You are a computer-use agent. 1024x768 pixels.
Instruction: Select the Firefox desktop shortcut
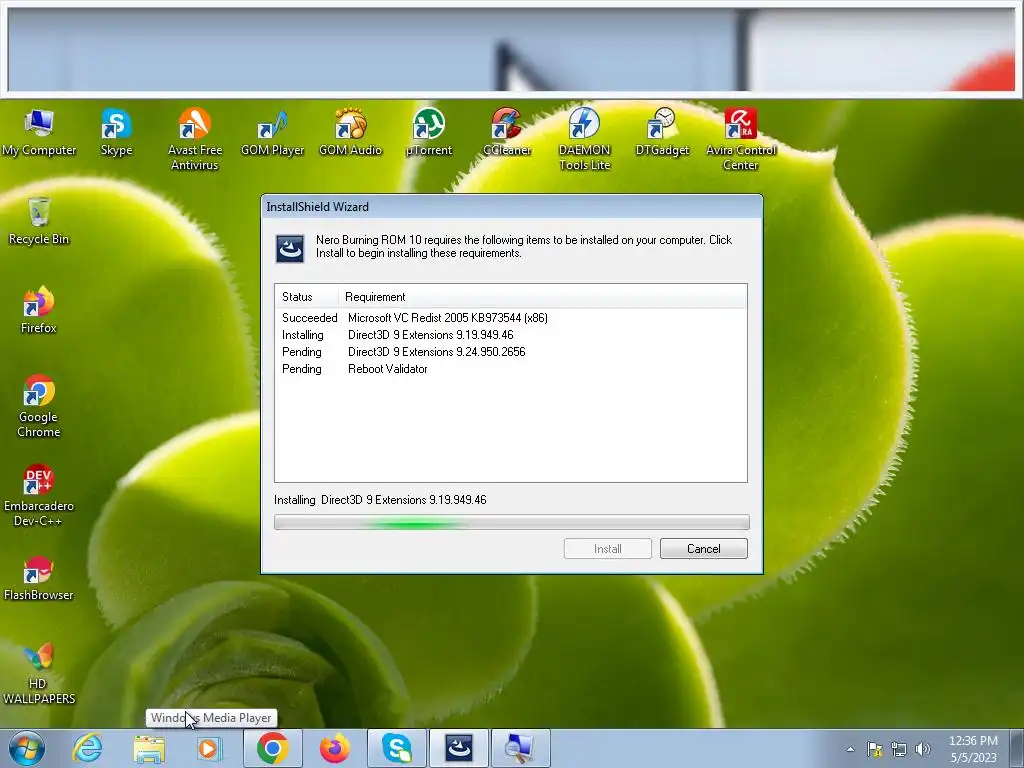(39, 311)
